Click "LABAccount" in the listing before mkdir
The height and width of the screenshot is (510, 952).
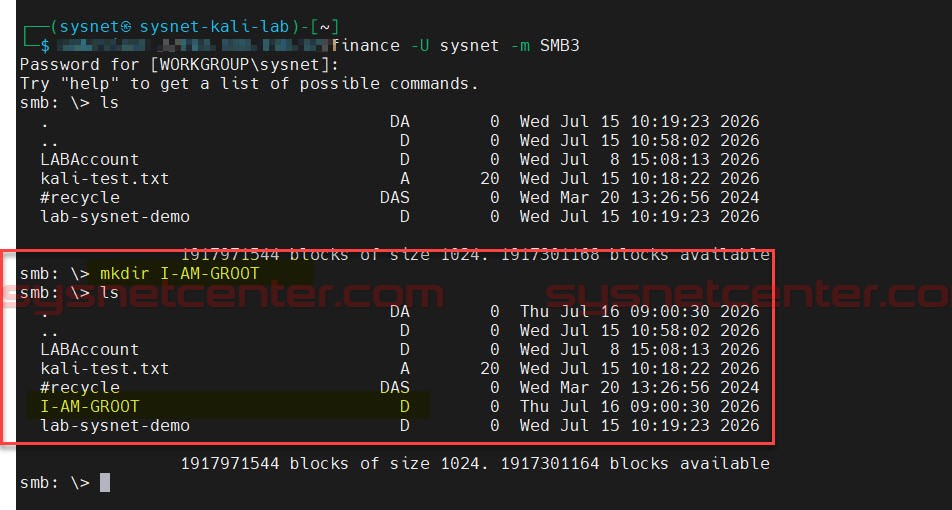click(89, 159)
